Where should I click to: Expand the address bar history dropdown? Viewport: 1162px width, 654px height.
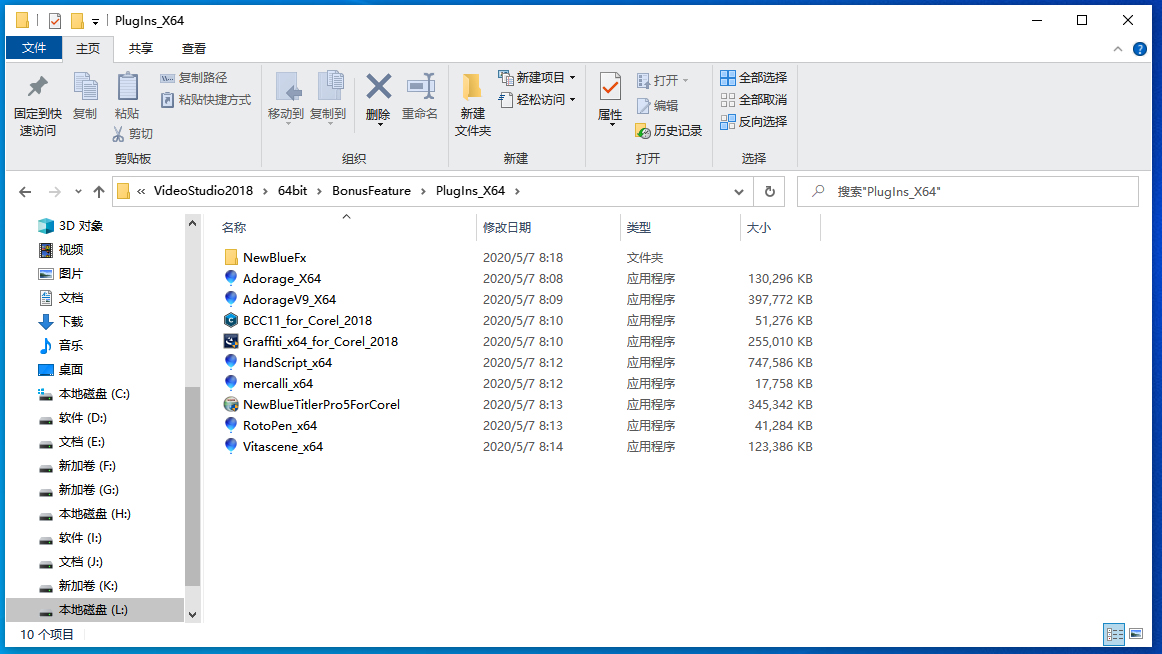coord(739,192)
